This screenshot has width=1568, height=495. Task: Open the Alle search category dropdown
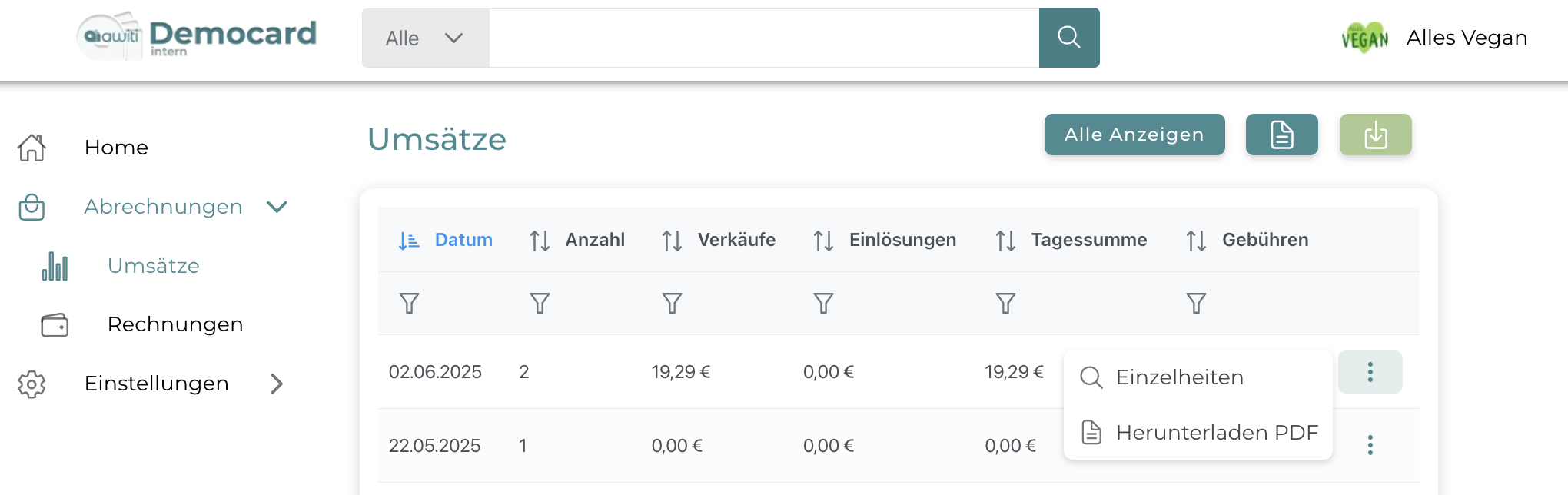425,38
